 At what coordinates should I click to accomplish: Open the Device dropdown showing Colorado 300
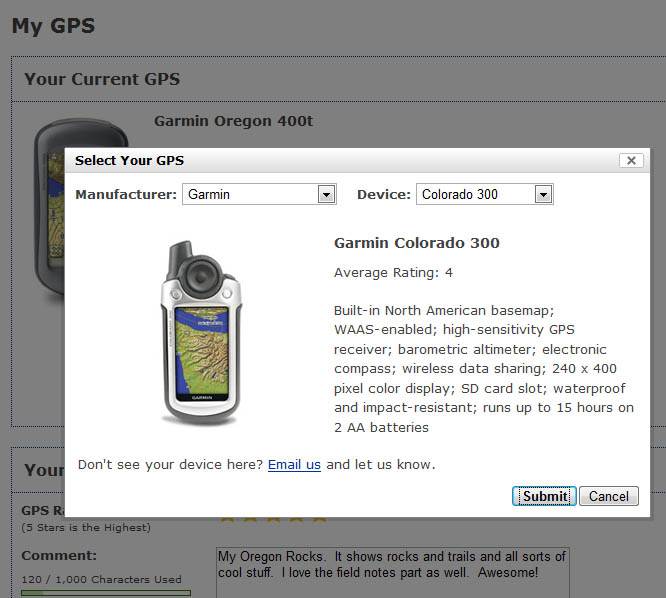tap(485, 194)
